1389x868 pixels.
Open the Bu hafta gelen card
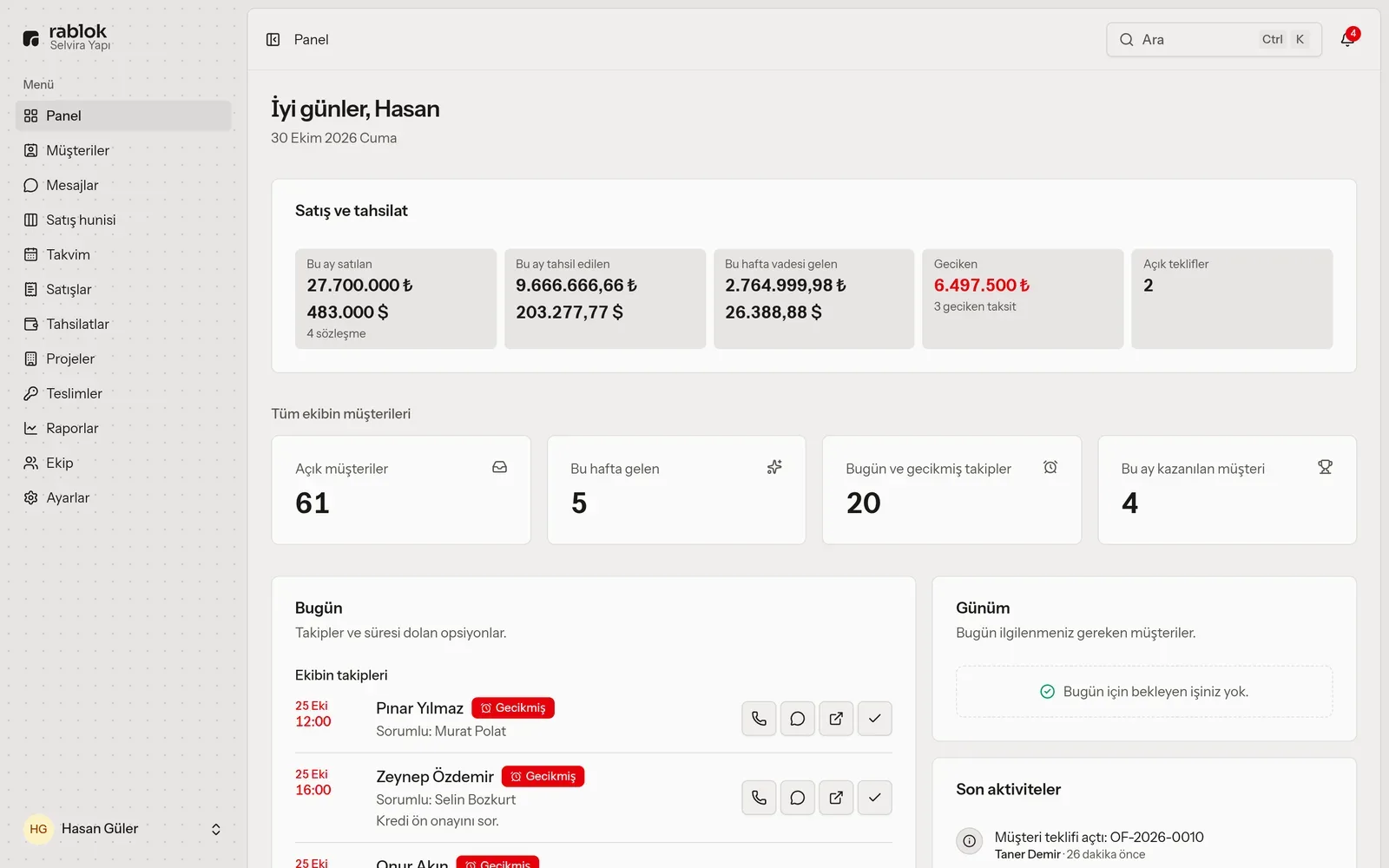point(676,490)
